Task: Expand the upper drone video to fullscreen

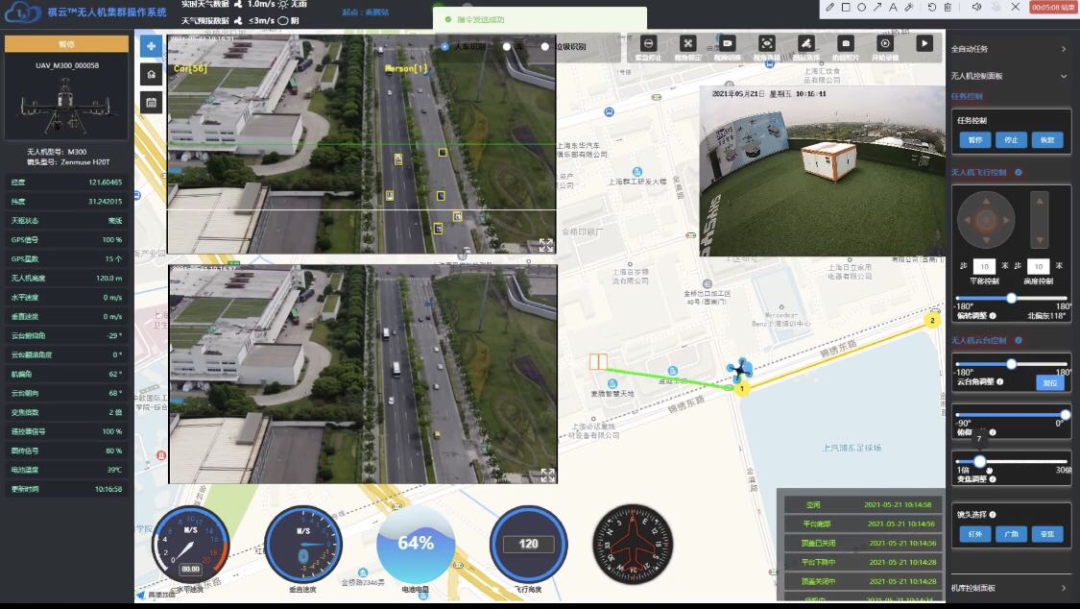Action: click(546, 244)
